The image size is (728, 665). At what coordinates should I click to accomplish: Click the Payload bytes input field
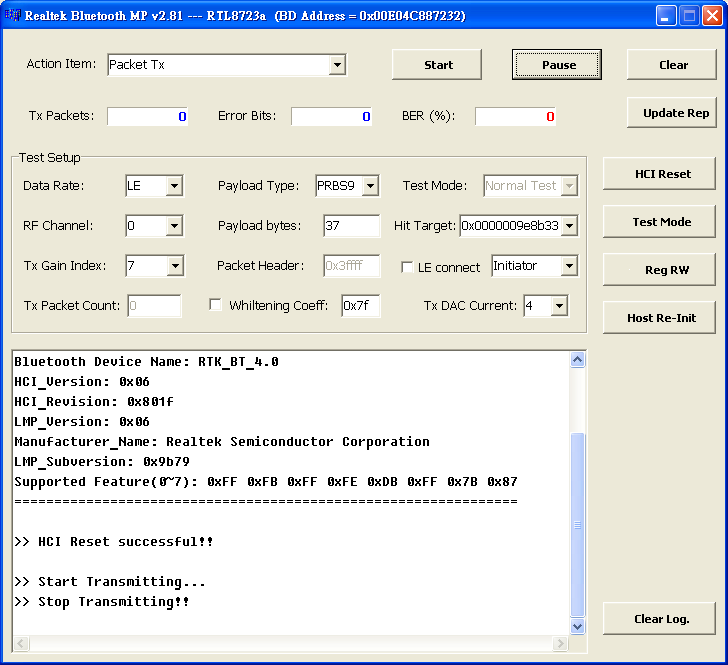click(x=351, y=226)
